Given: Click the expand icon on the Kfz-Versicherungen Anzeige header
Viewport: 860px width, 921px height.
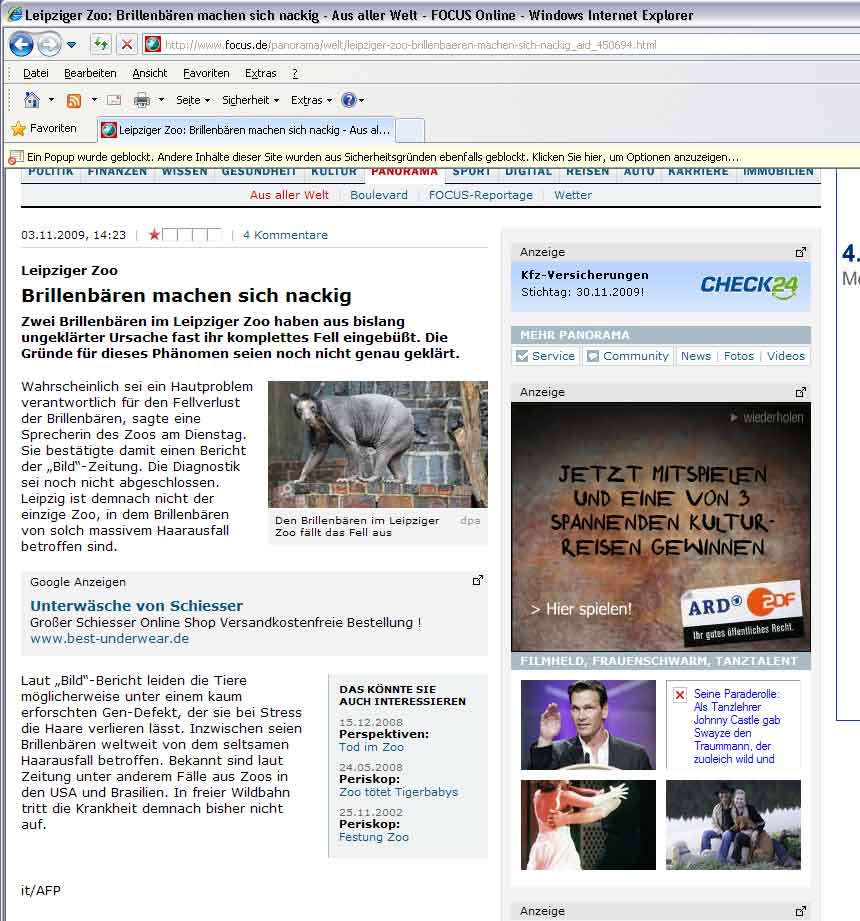Looking at the screenshot, I should [800, 252].
